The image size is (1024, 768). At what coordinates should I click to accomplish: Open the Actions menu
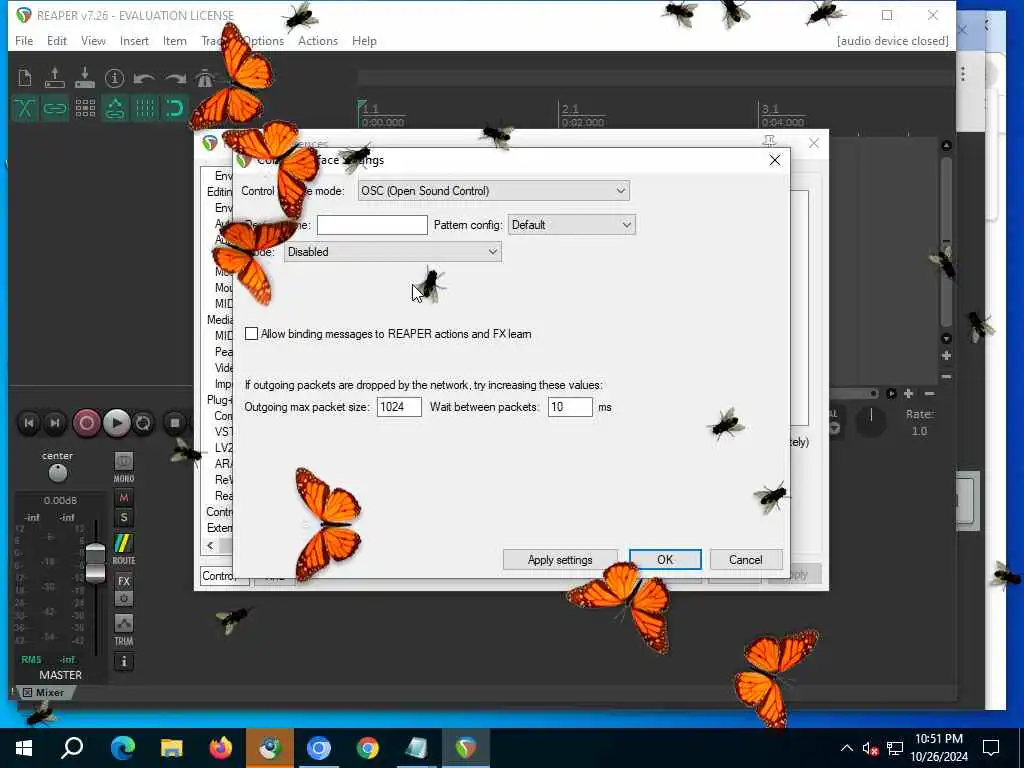coord(317,40)
